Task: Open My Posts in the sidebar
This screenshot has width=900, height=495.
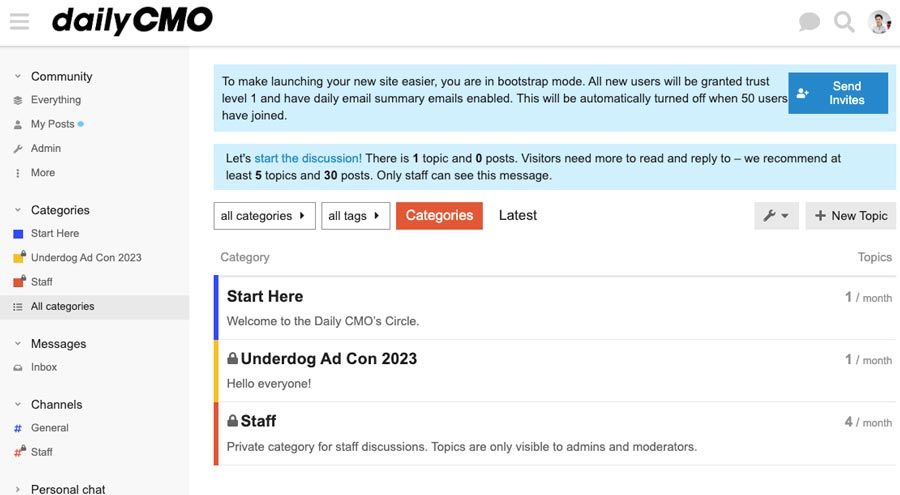Action: [52, 124]
